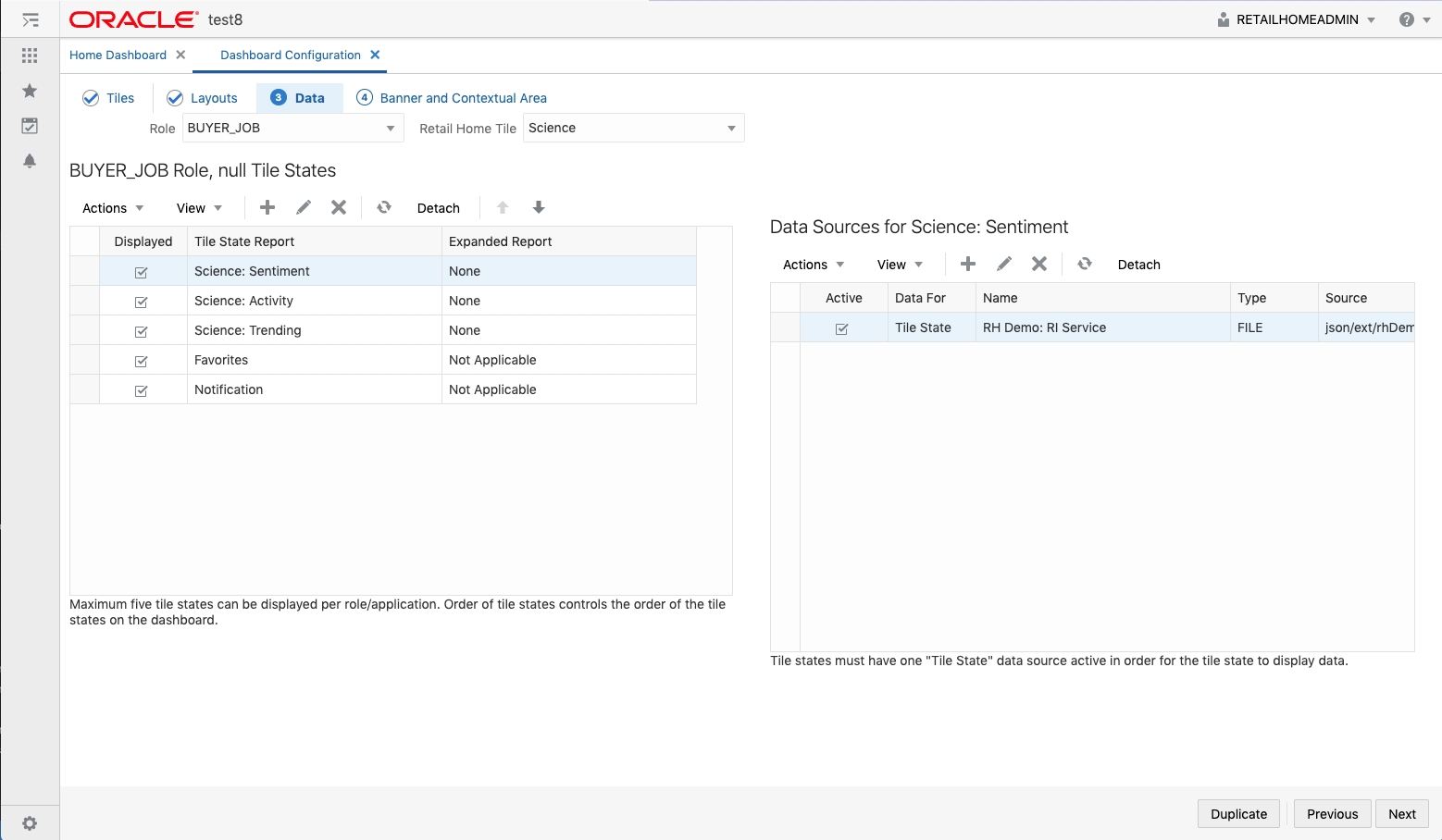Add a new tile state row
This screenshot has width=1442, height=840.
pos(267,207)
